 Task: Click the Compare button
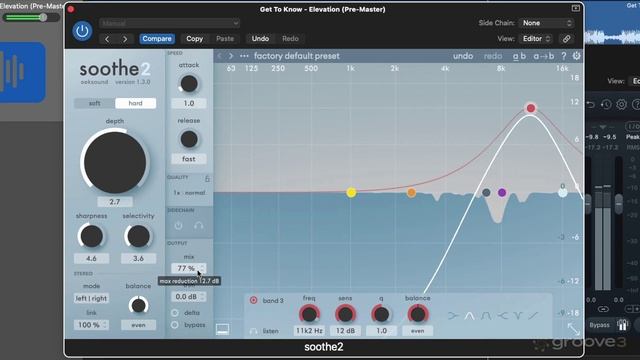tap(157, 39)
